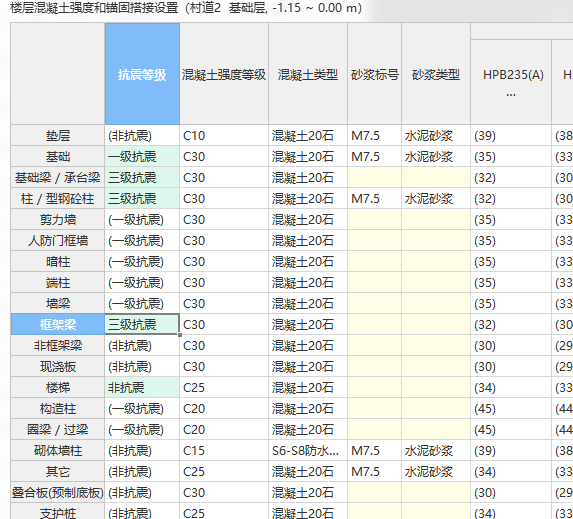The height and width of the screenshot is (519, 573).
Task: Click (非抗震) cell in 垫层 row
Action: click(142, 136)
